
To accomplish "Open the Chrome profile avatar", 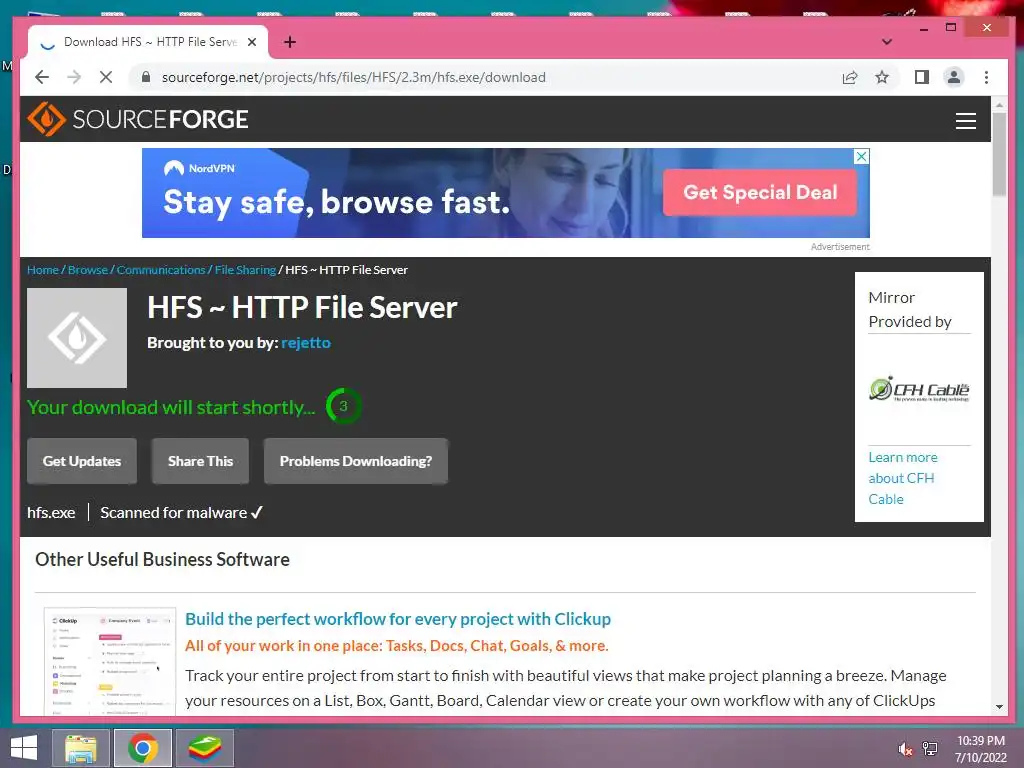I will (953, 77).
